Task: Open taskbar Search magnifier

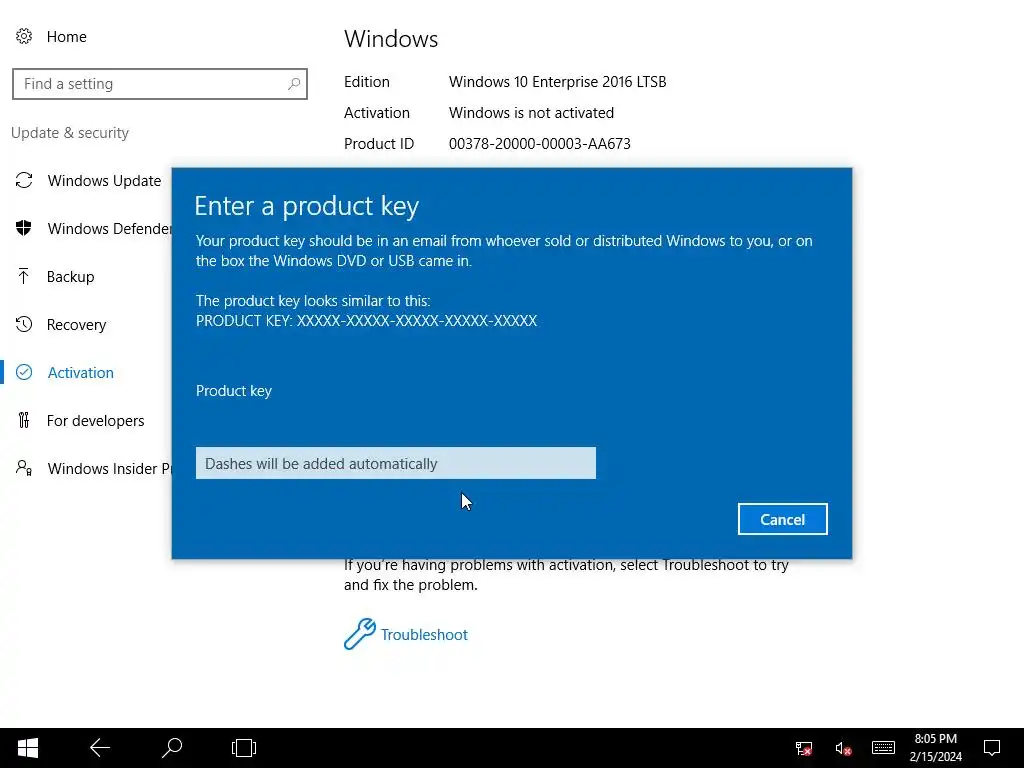Action: [x=172, y=748]
